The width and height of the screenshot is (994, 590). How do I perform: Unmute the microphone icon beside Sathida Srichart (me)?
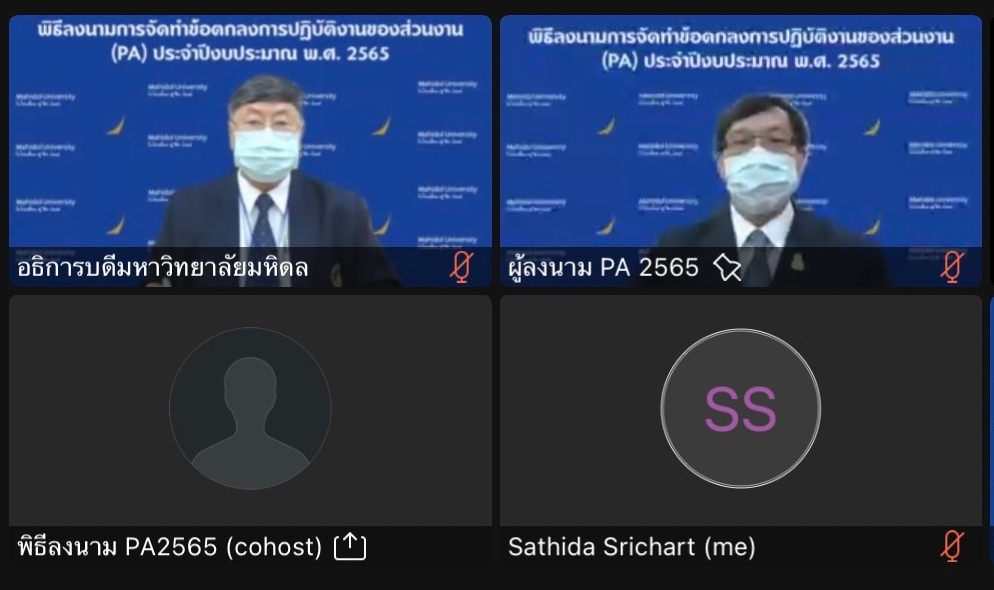[x=952, y=546]
